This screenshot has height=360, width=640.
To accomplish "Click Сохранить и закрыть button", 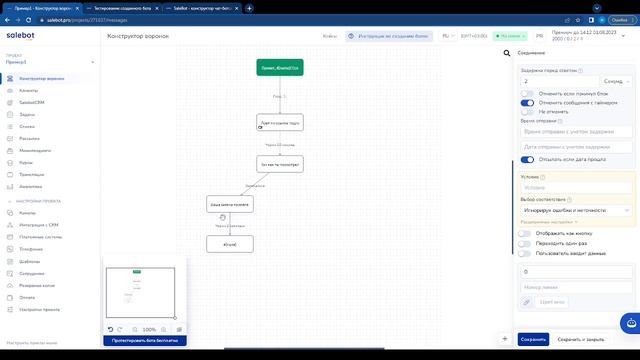I will [581, 339].
